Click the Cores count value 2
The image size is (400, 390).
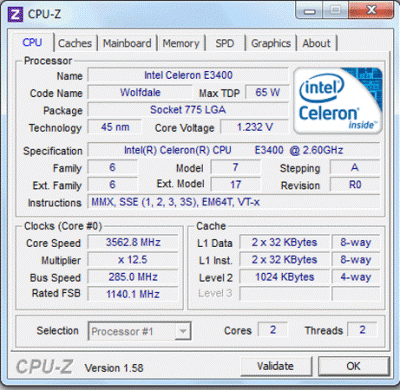273,330
